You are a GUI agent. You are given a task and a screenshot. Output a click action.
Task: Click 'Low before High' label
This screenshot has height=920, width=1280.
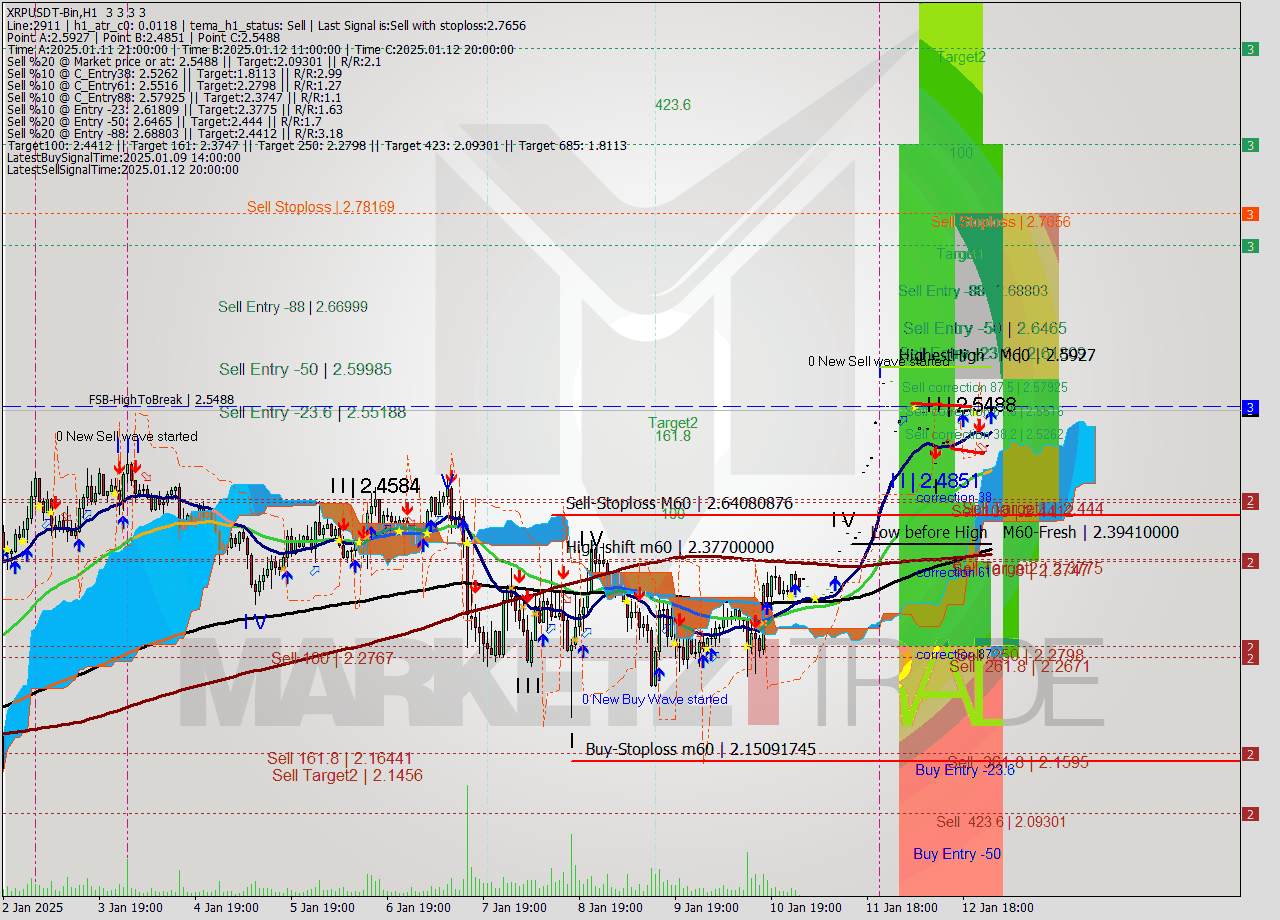tap(929, 533)
